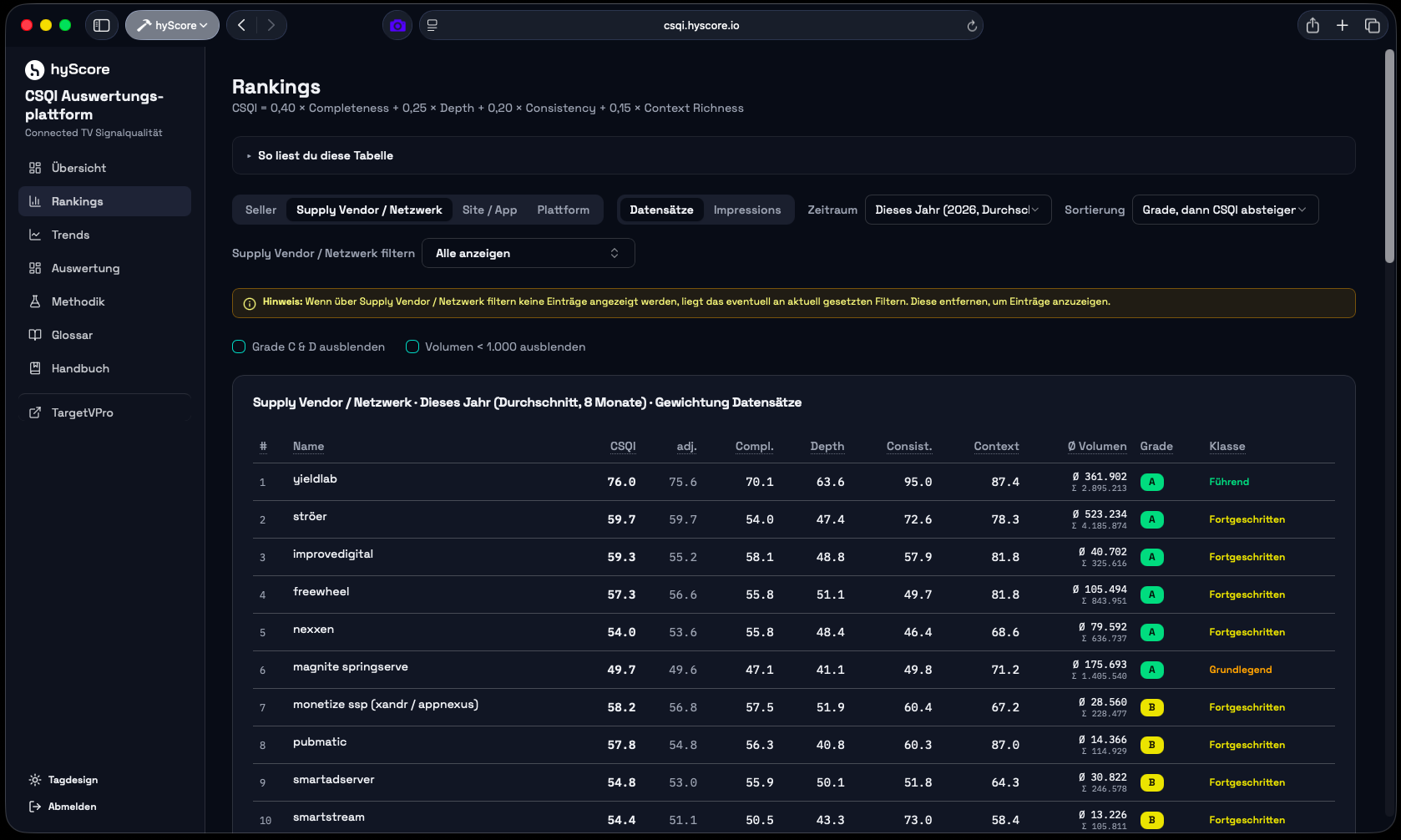Open the Übersicht page
Viewport: 1401px width, 840px height.
point(104,168)
